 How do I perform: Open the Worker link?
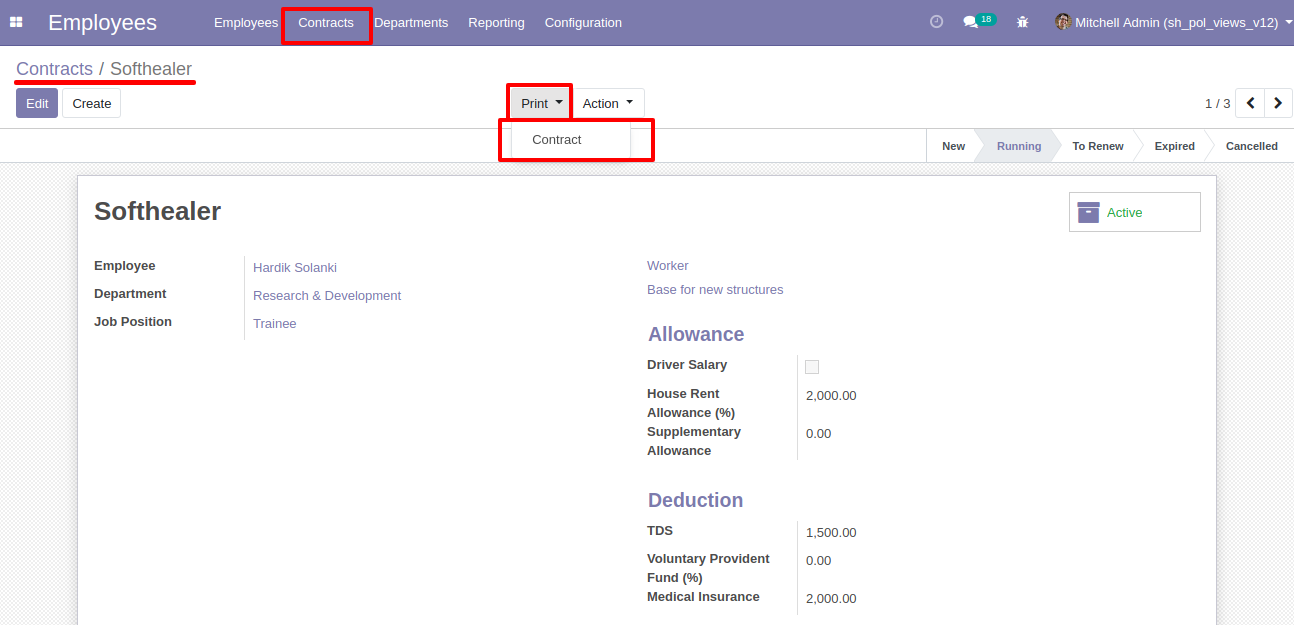668,265
